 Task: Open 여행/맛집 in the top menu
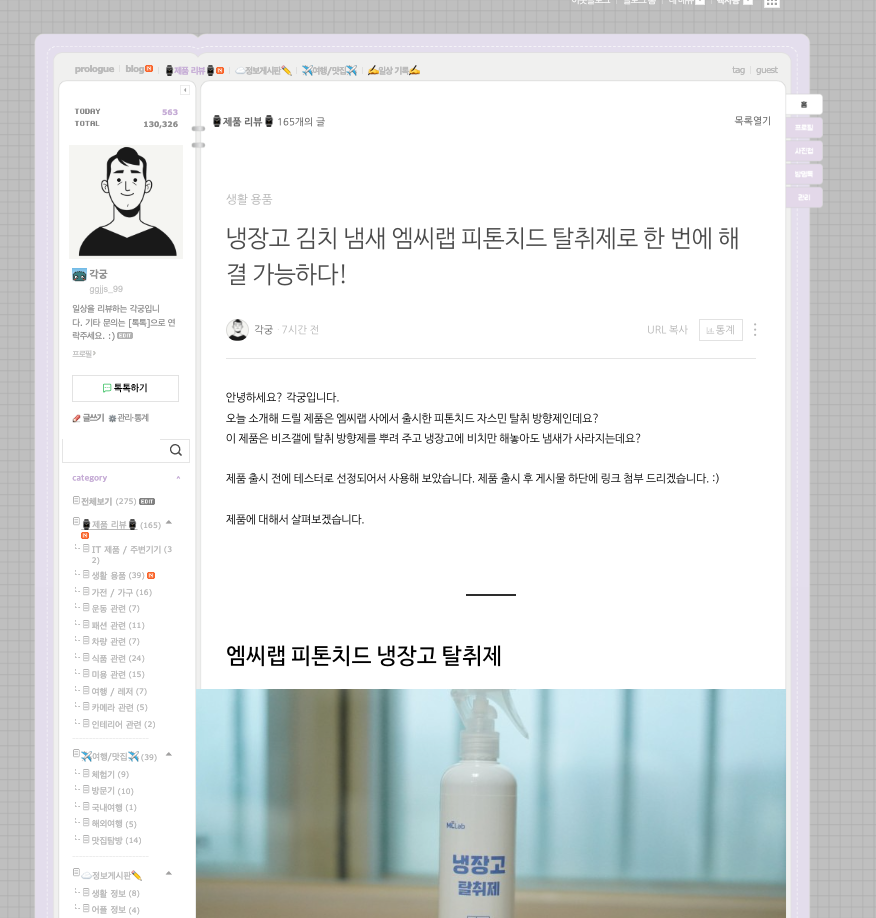(x=329, y=70)
